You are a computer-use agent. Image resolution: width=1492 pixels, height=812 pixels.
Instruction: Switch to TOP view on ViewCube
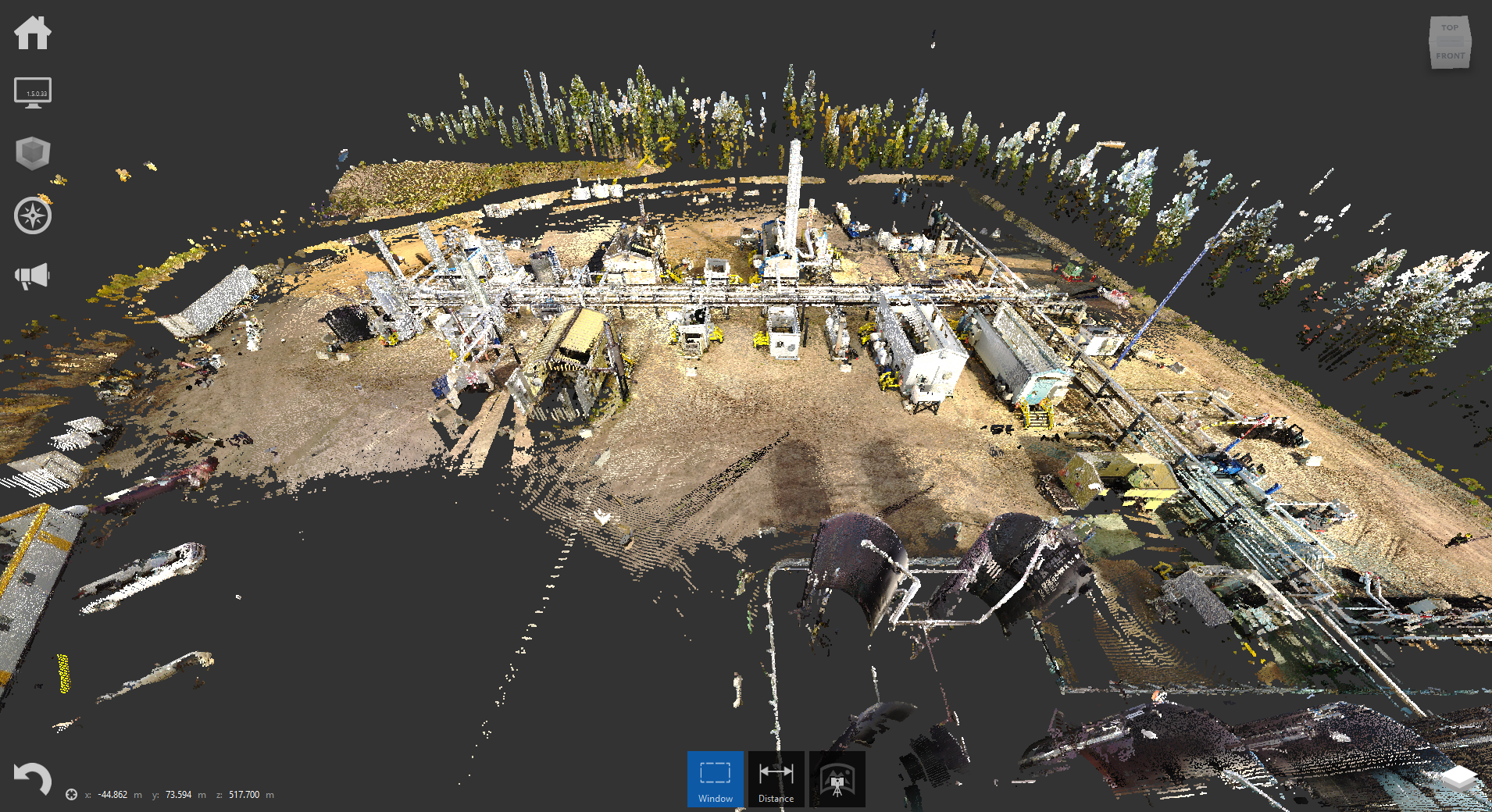[x=1450, y=28]
